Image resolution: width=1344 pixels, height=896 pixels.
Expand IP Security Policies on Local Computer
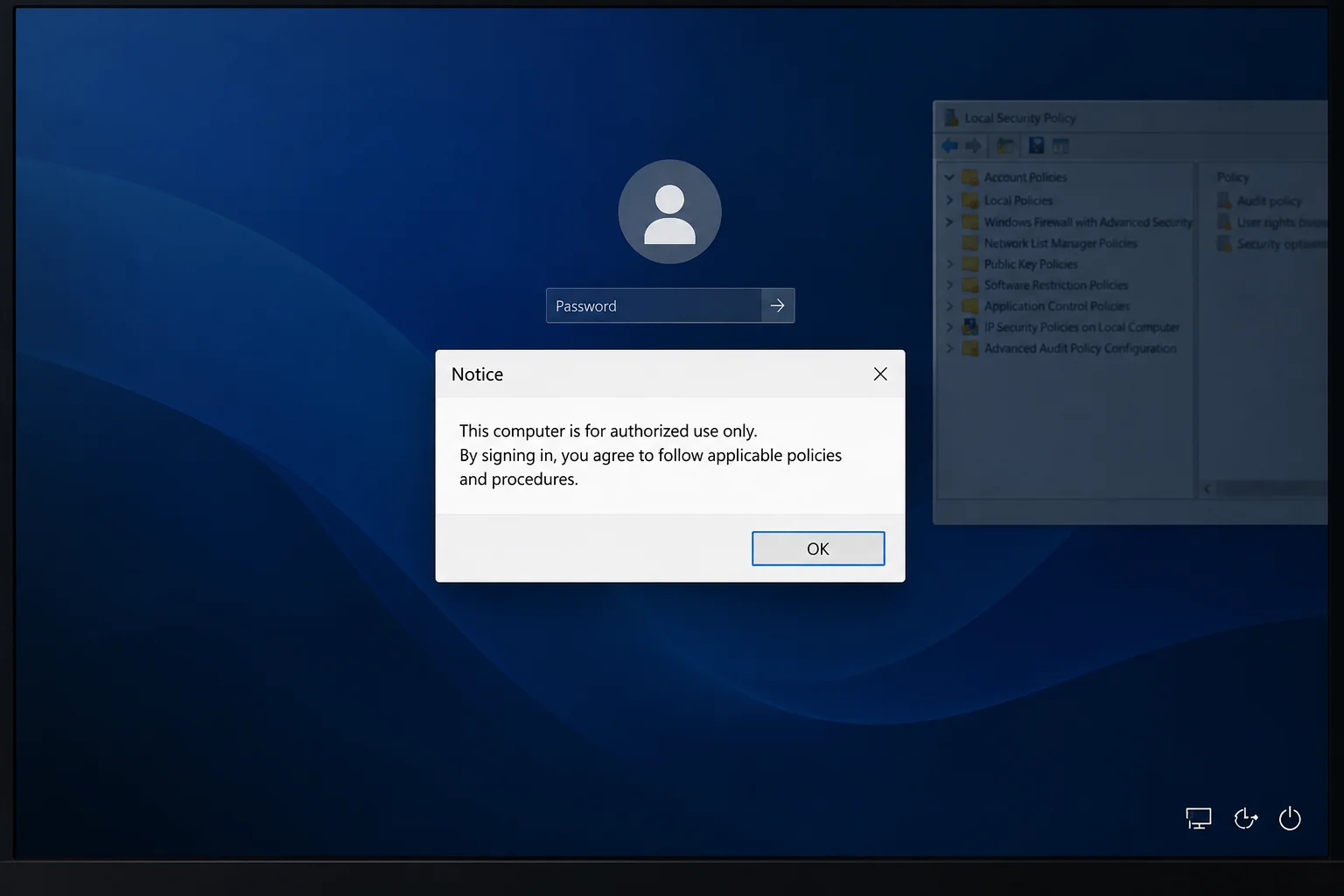949,327
